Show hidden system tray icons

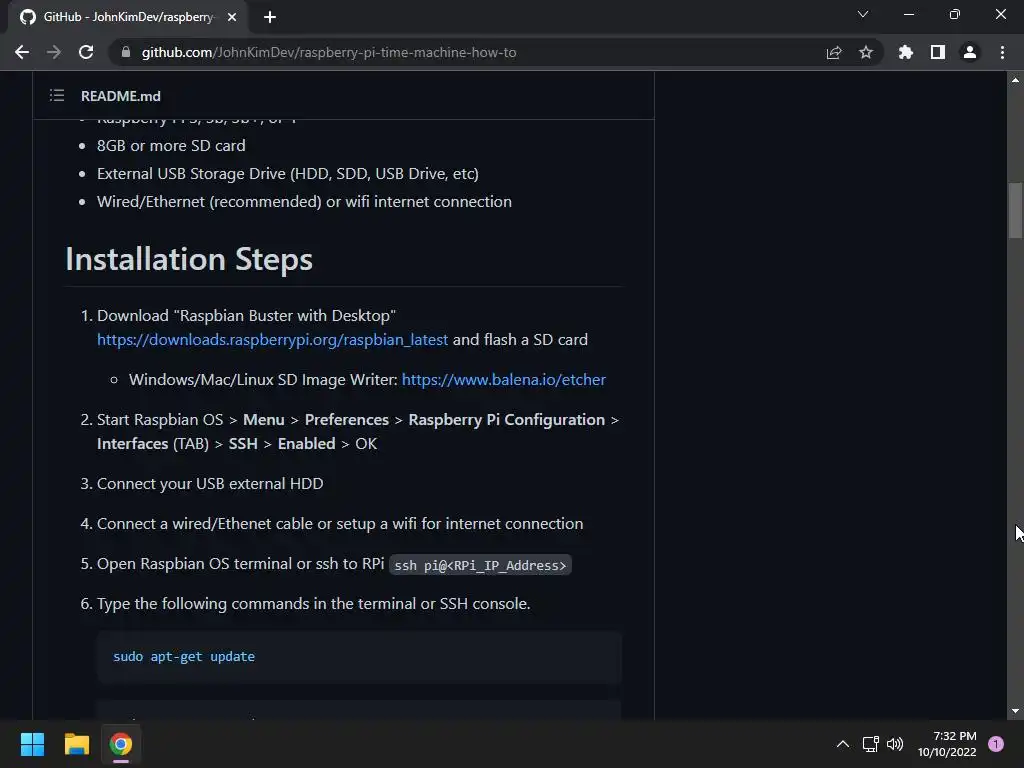pos(842,744)
